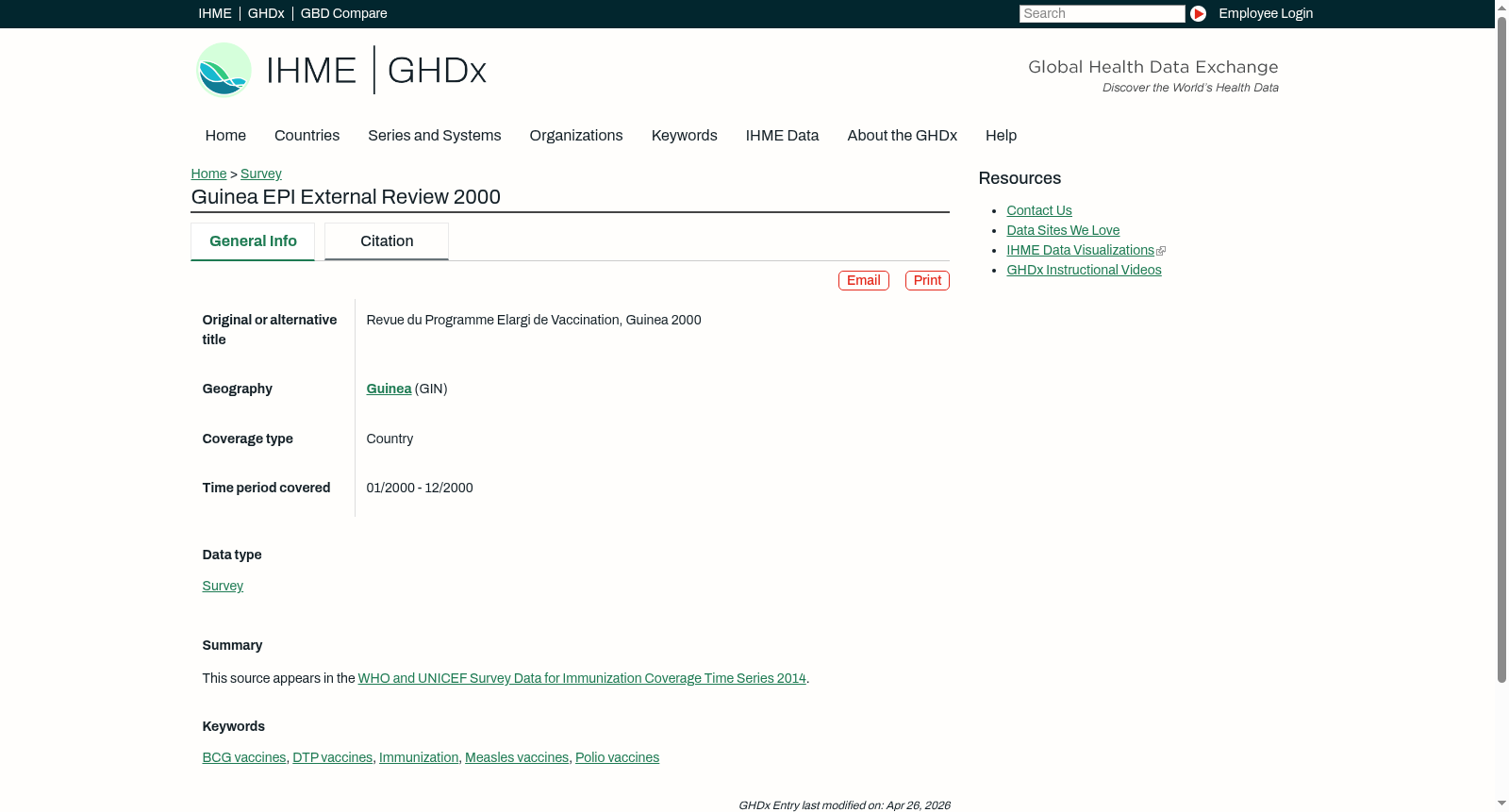Open the Home menu item

[225, 136]
